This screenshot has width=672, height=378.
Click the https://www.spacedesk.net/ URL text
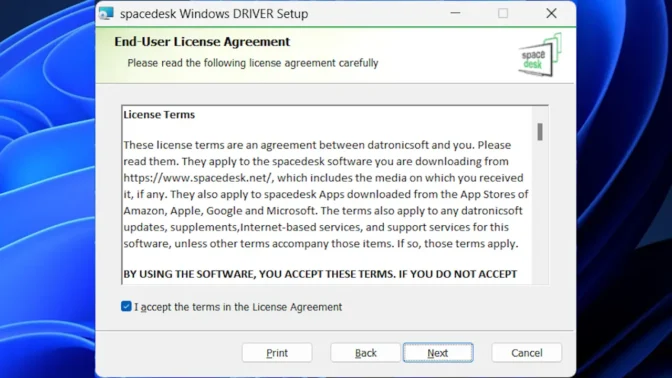point(198,178)
